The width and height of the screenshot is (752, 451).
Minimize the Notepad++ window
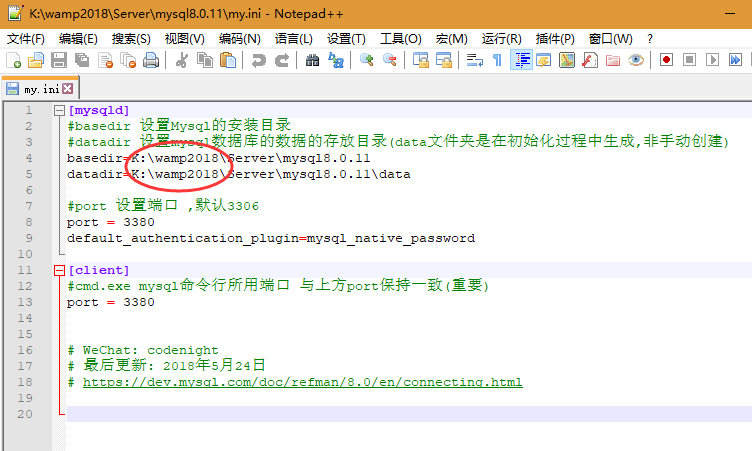point(730,13)
